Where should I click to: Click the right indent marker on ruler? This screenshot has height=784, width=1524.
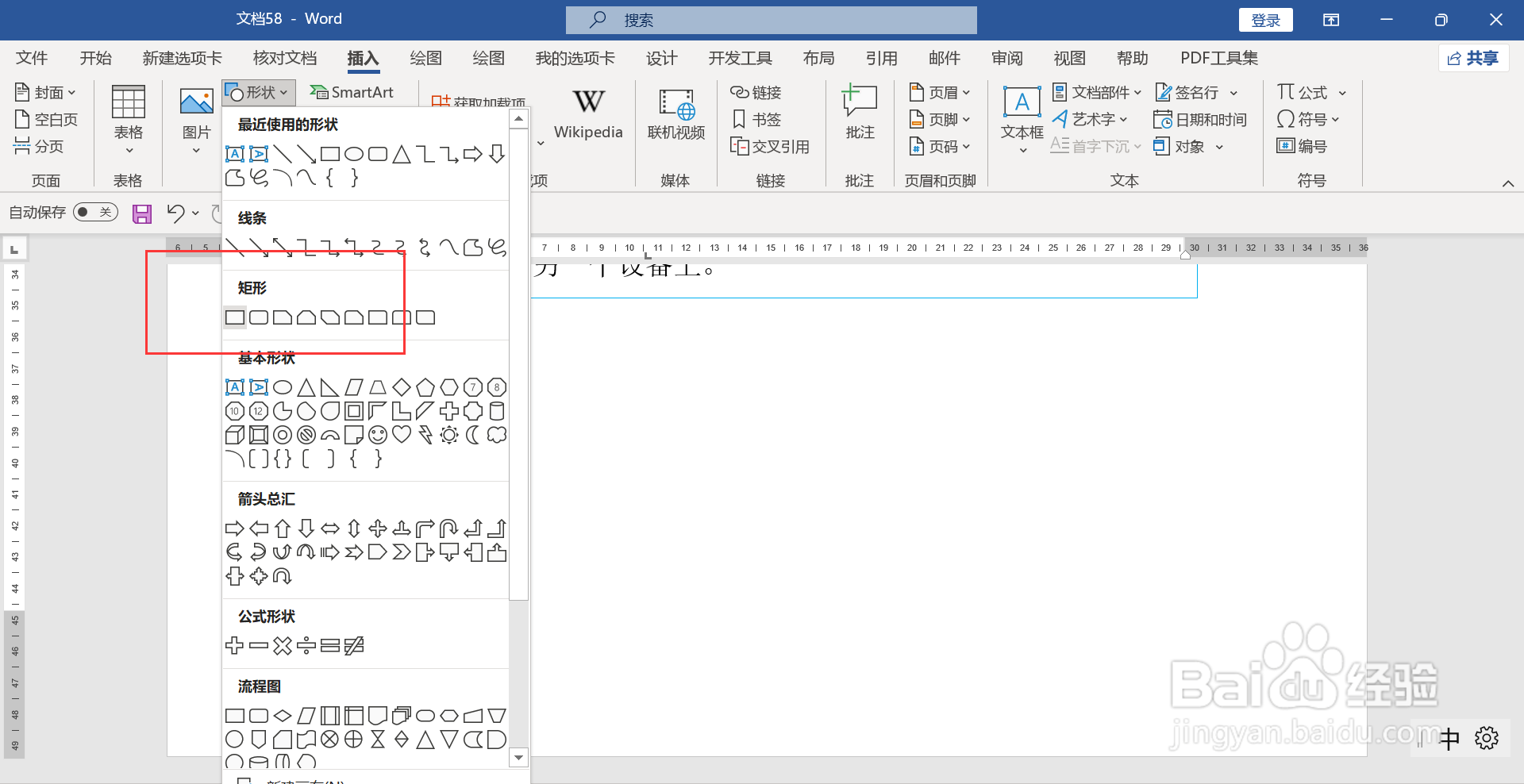[1185, 255]
